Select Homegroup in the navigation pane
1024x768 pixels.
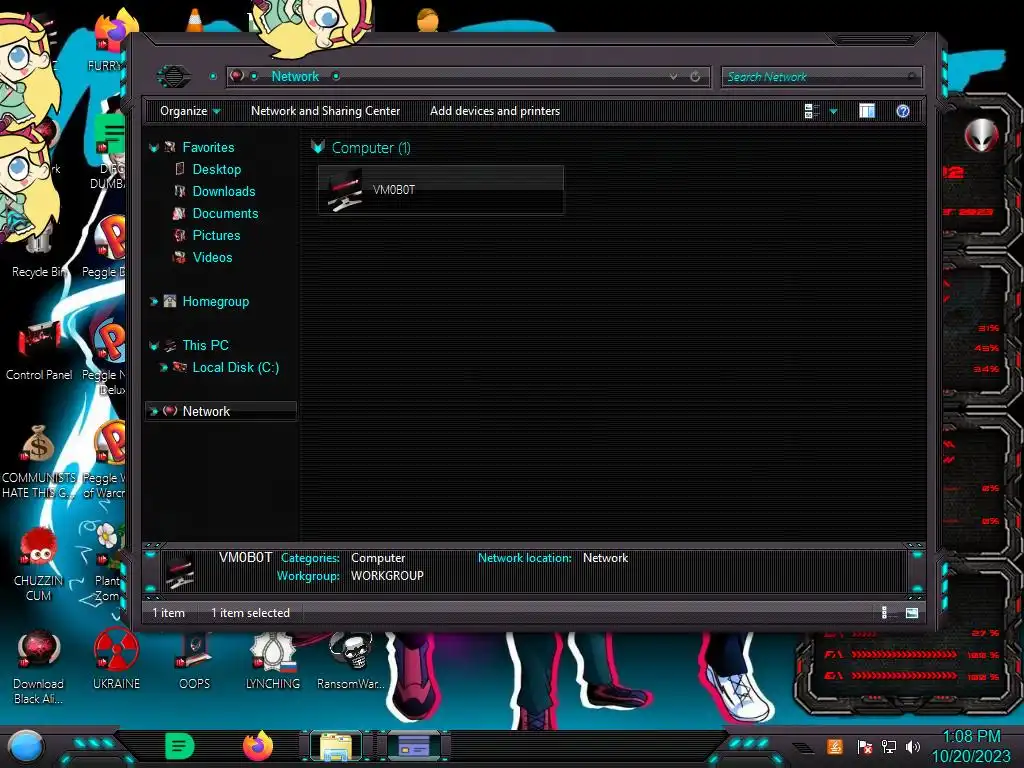coord(216,302)
